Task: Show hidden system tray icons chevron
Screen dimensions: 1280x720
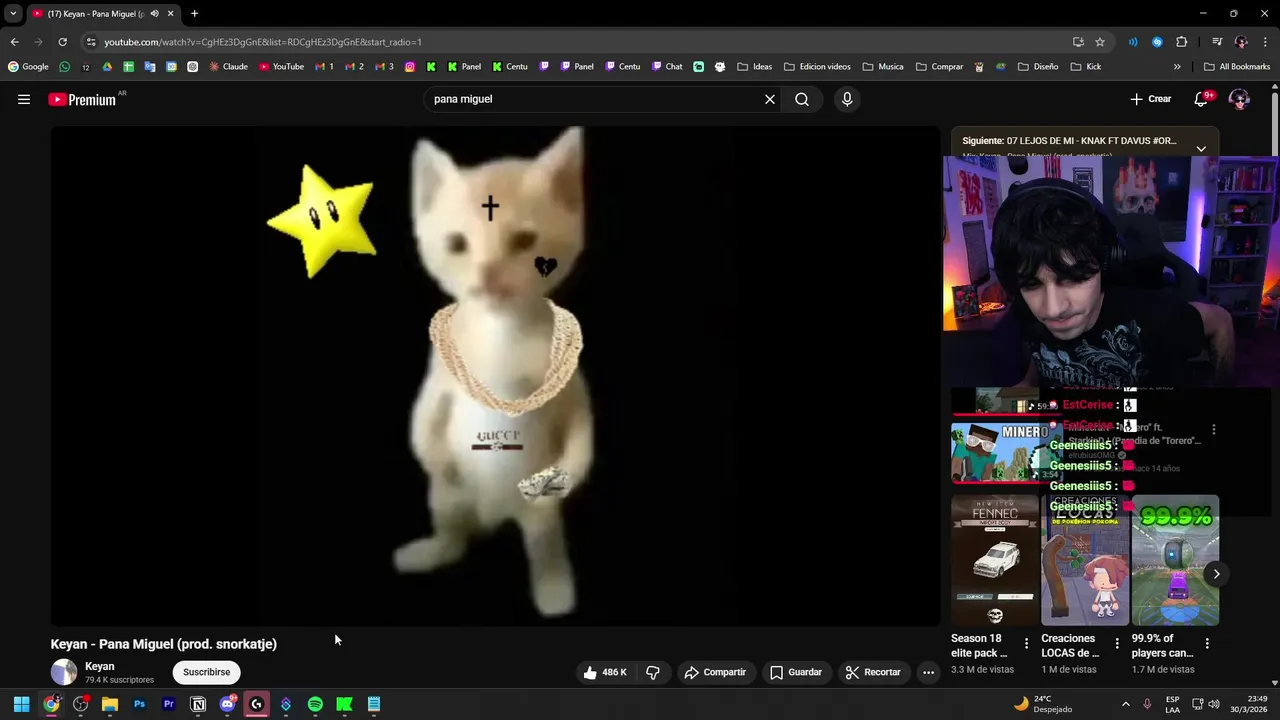Action: [1125, 704]
